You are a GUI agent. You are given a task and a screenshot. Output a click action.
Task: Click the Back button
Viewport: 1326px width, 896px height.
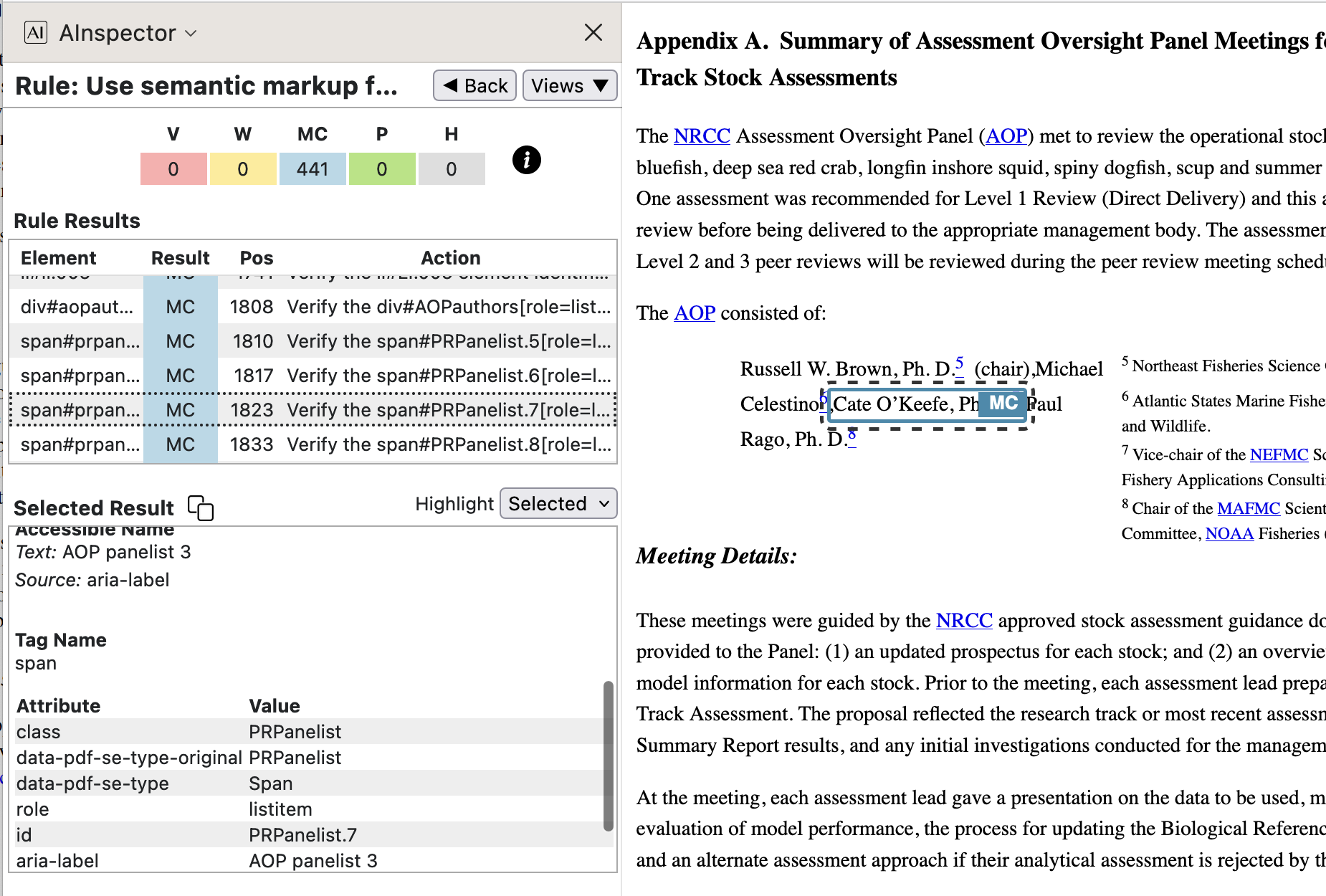[x=474, y=86]
